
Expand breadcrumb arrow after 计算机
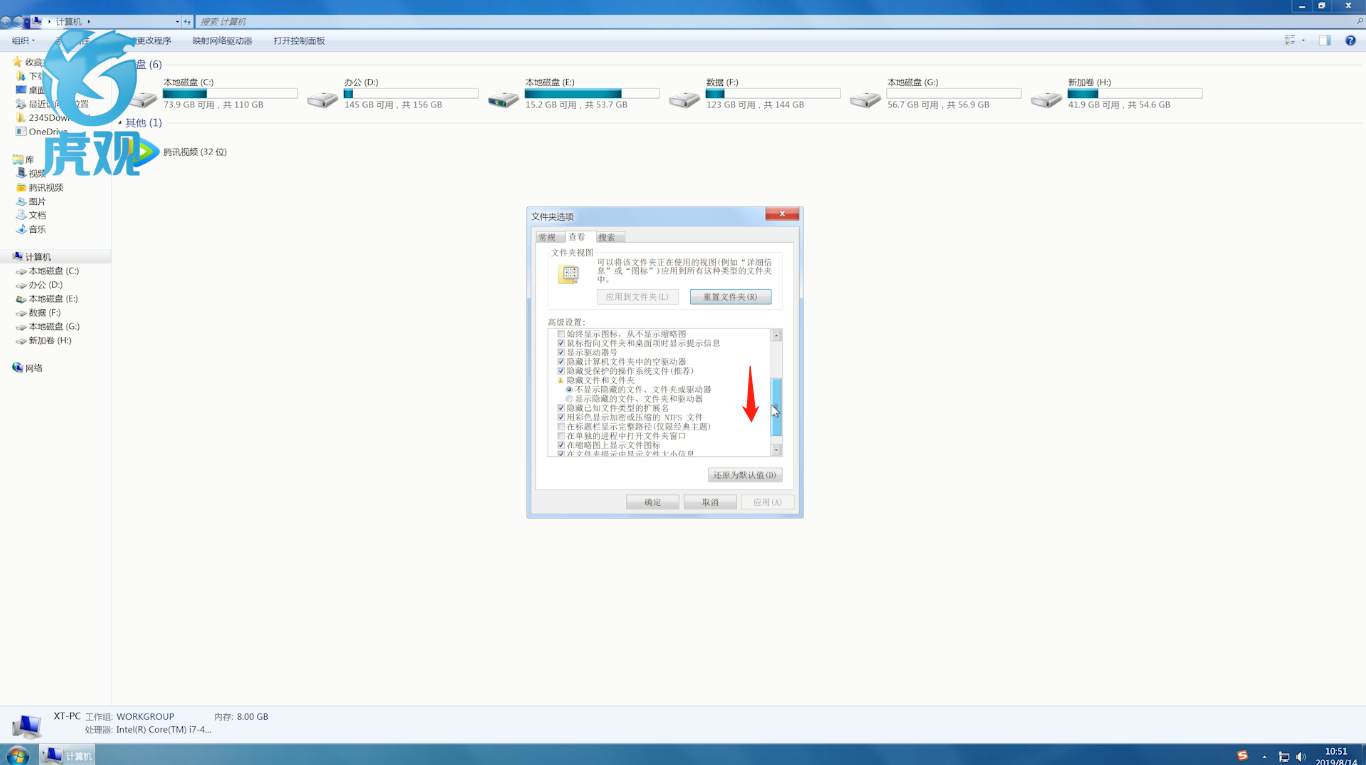click(88, 21)
